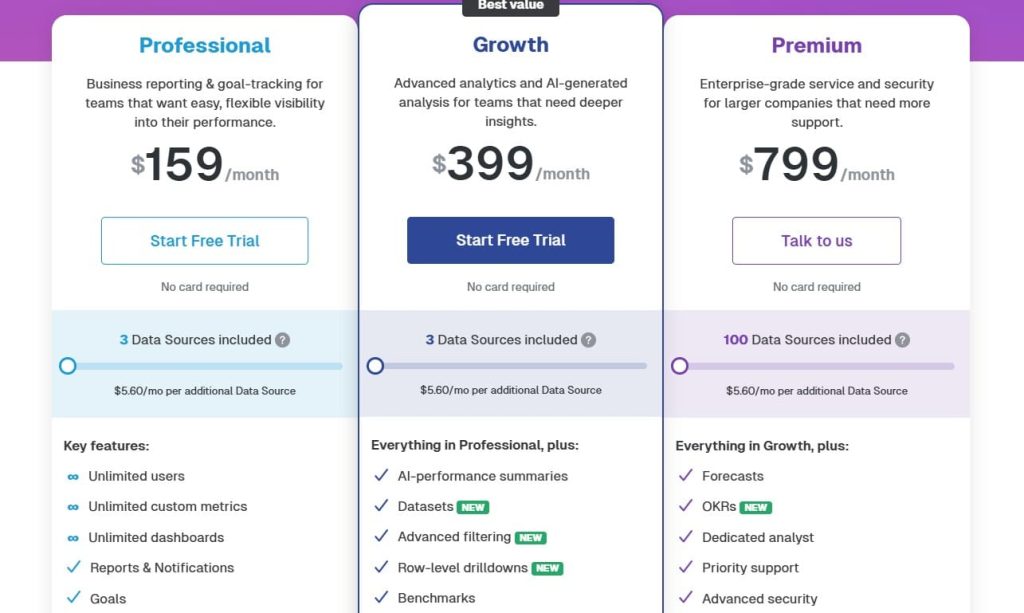Image resolution: width=1024 pixels, height=613 pixels.
Task: Click NEW badge beside Row-level drilldowns
Action: pos(548,568)
